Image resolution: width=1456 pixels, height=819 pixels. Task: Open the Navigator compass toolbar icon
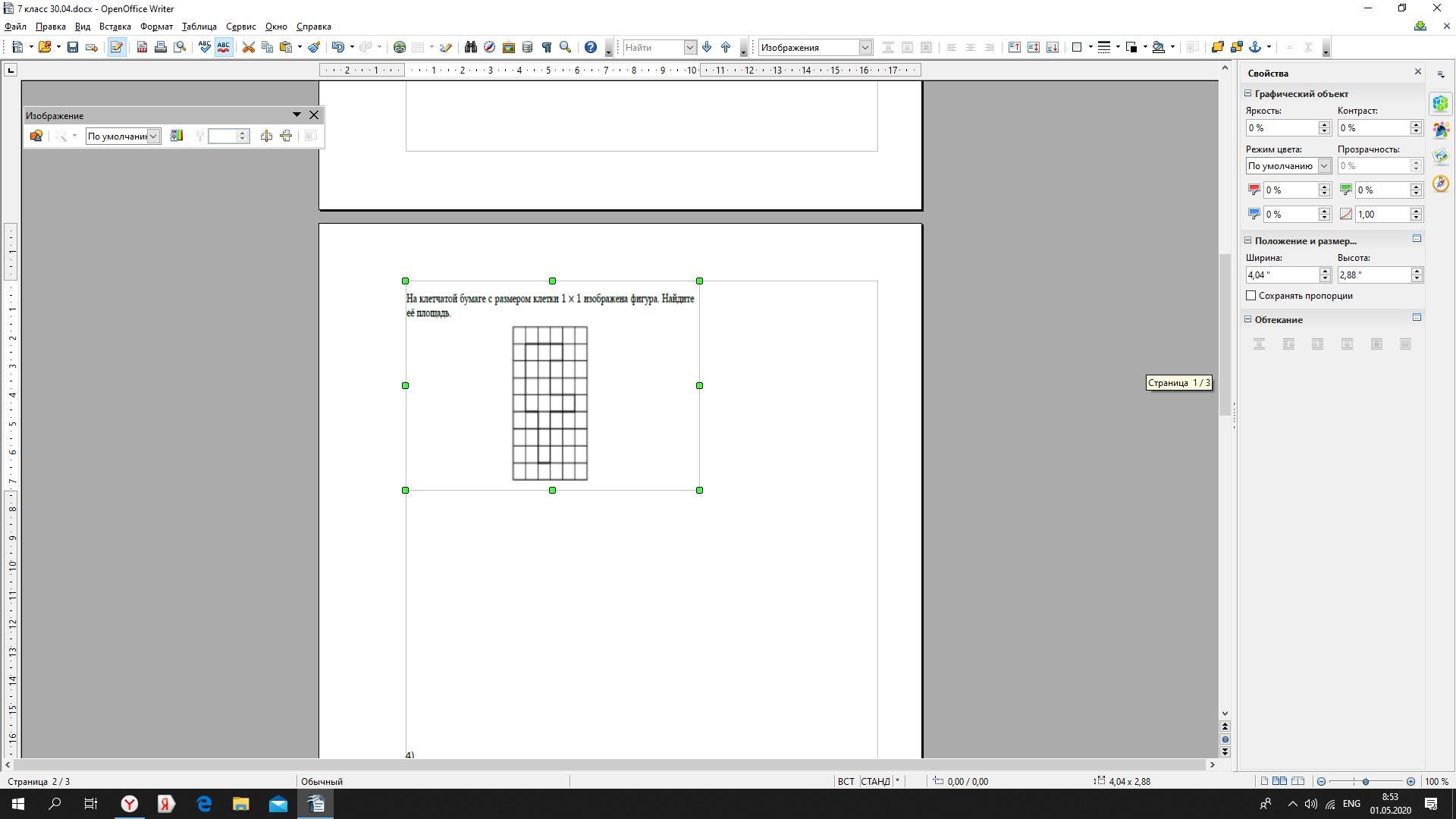(x=489, y=47)
